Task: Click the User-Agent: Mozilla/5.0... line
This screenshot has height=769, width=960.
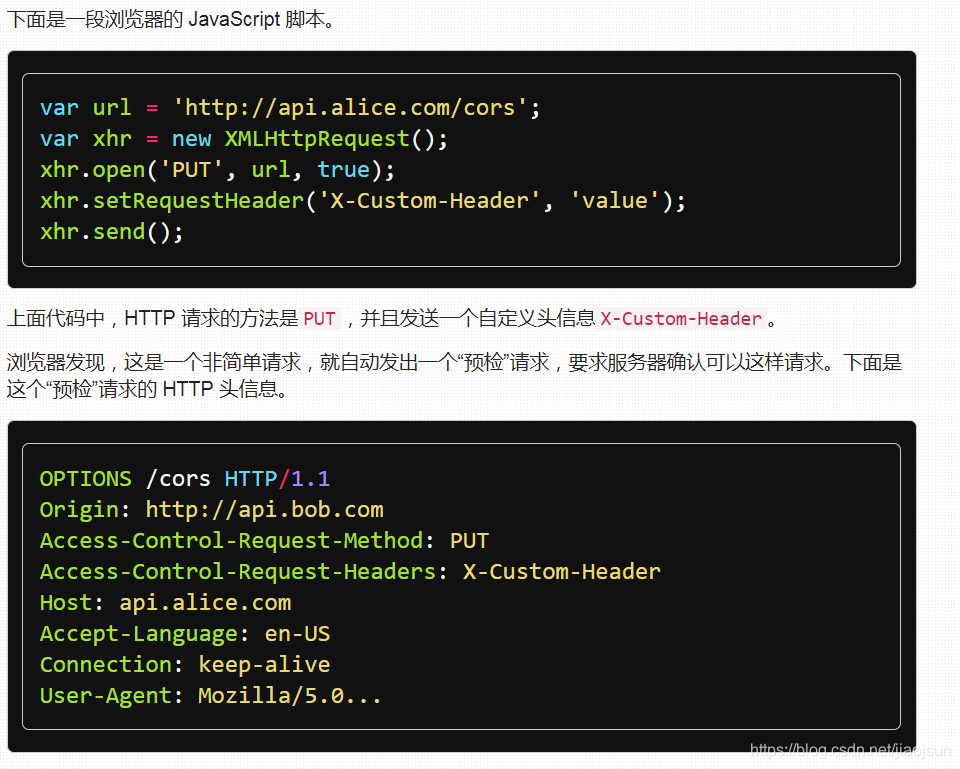Action: tap(211, 696)
